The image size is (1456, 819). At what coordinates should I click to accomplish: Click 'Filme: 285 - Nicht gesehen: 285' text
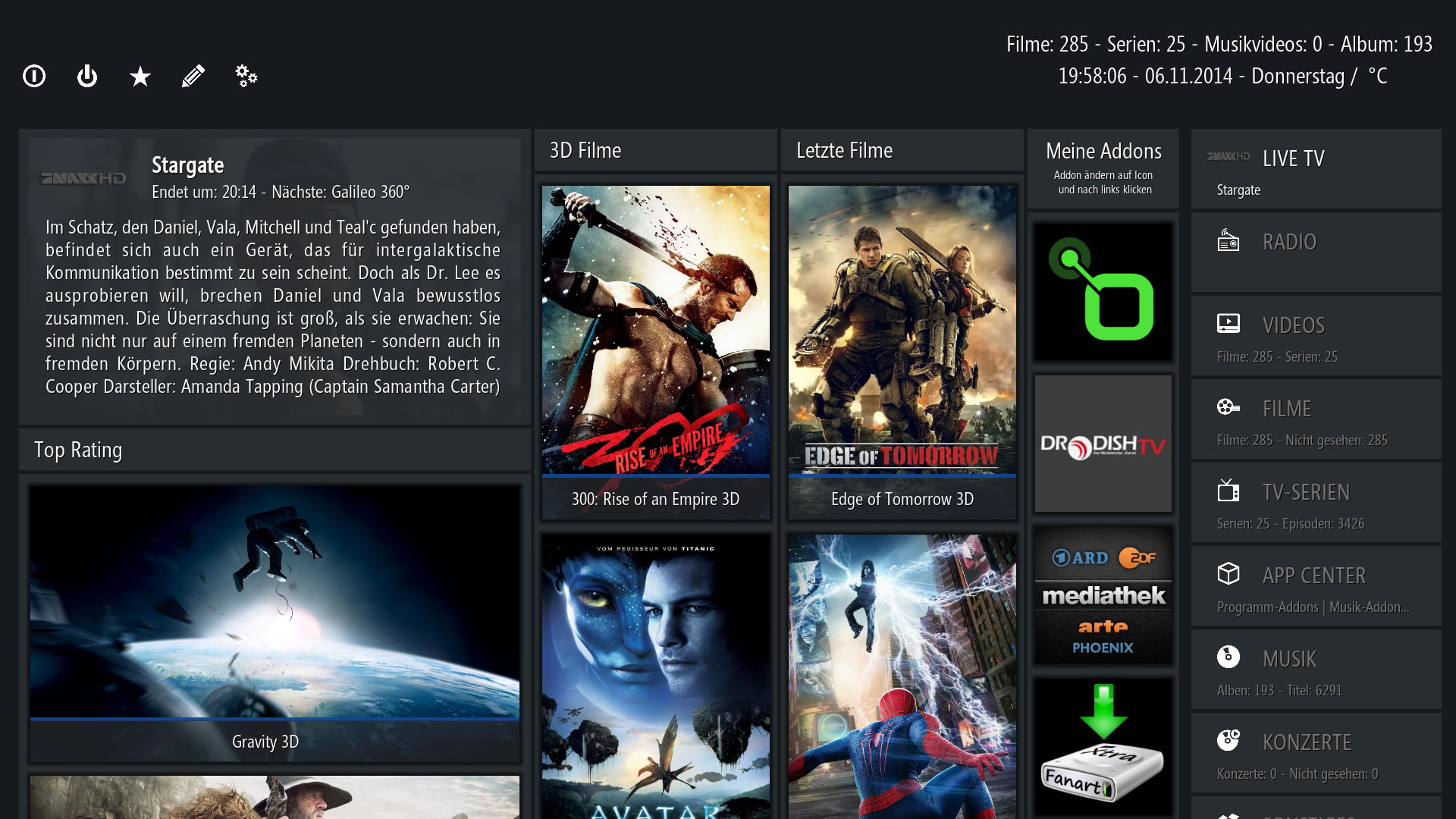(1302, 440)
